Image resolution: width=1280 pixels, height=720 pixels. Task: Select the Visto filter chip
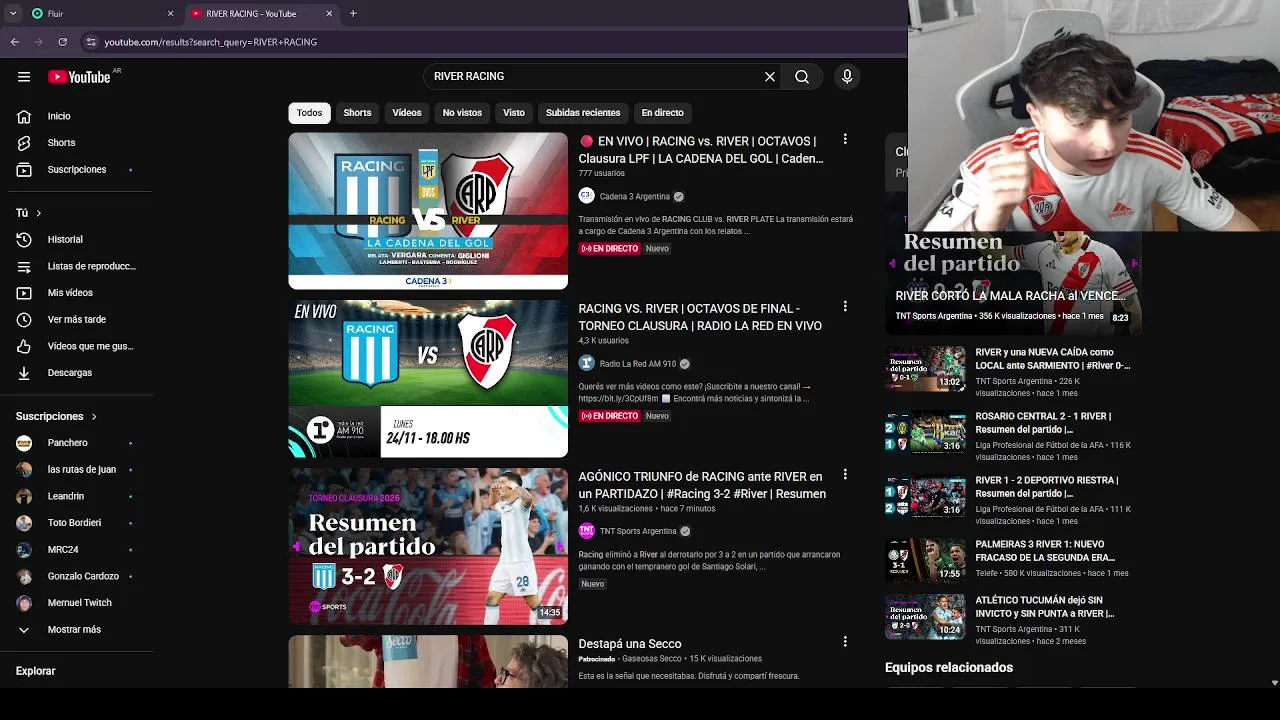click(514, 112)
